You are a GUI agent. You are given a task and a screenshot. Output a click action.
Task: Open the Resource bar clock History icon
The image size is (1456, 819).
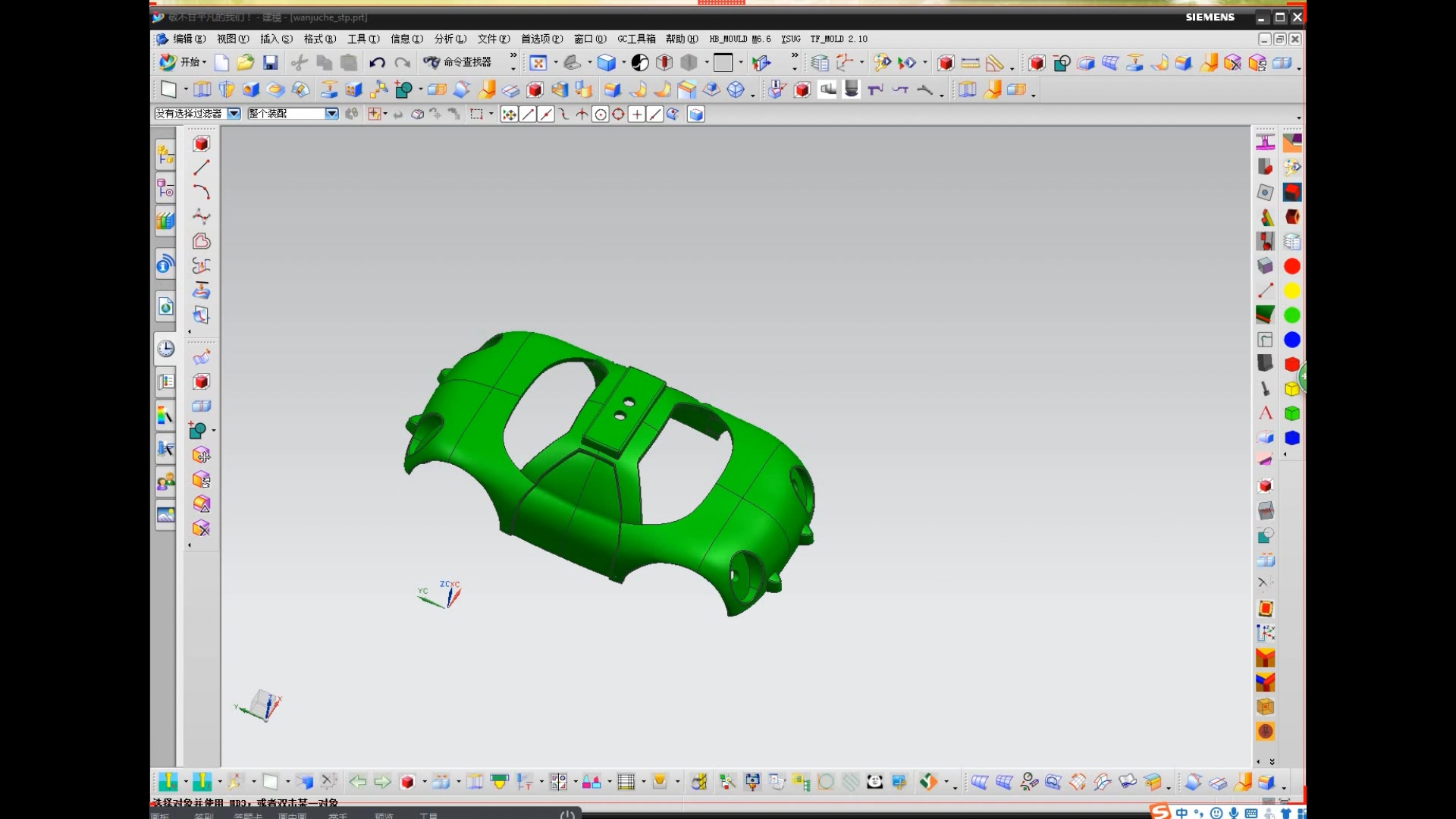pyautogui.click(x=165, y=349)
